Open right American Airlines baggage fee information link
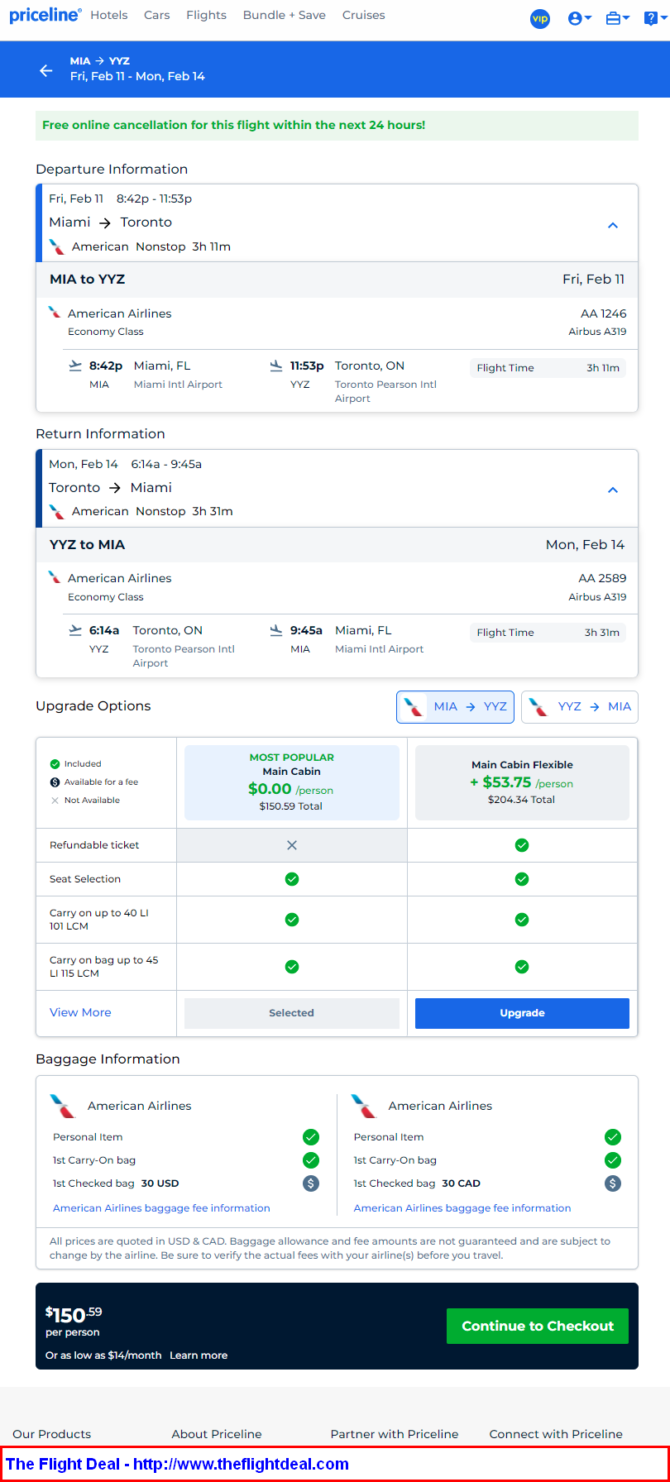This screenshot has height=1482, width=670. click(x=462, y=1208)
